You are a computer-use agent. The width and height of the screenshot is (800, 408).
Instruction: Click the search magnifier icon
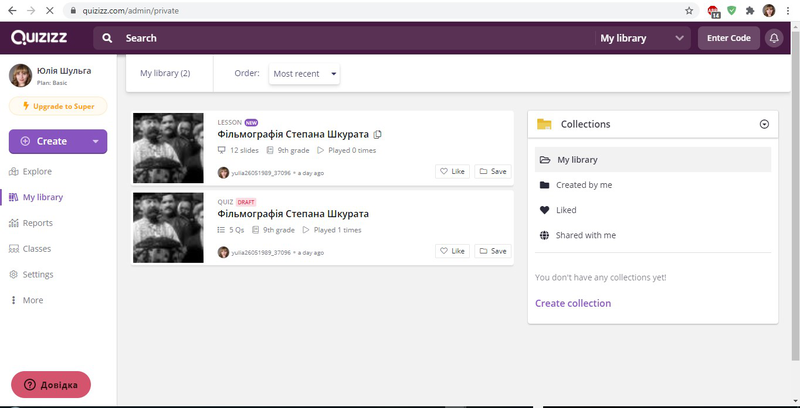tap(108, 38)
